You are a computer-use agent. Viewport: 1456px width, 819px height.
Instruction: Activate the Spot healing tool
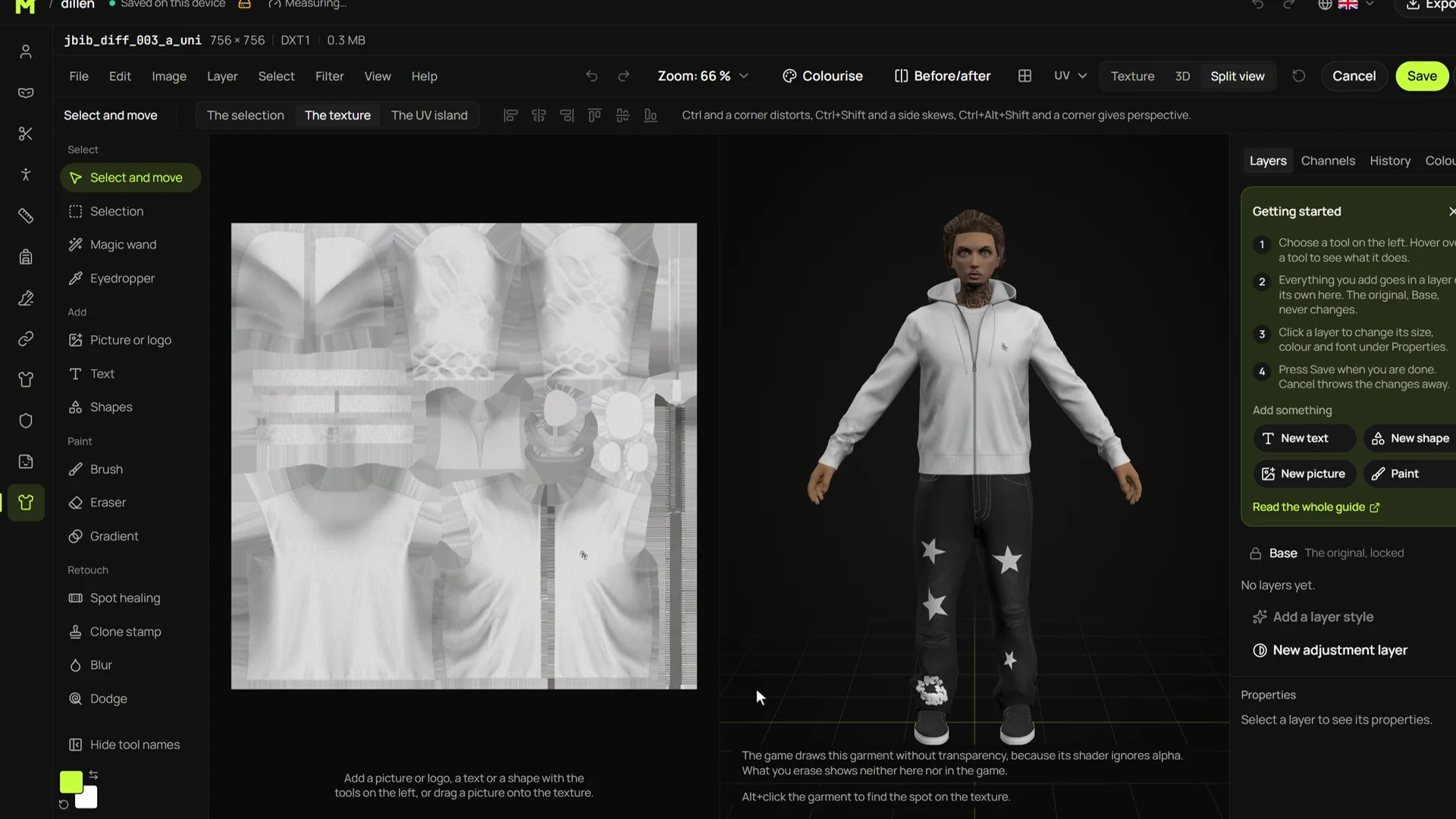pos(130,598)
